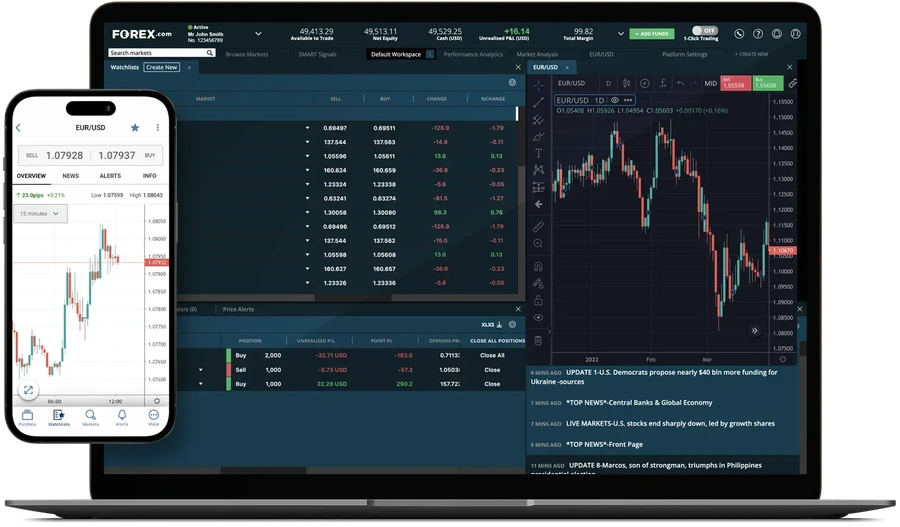Change the chart D interval selector
The image size is (900, 527).
[x=608, y=83]
